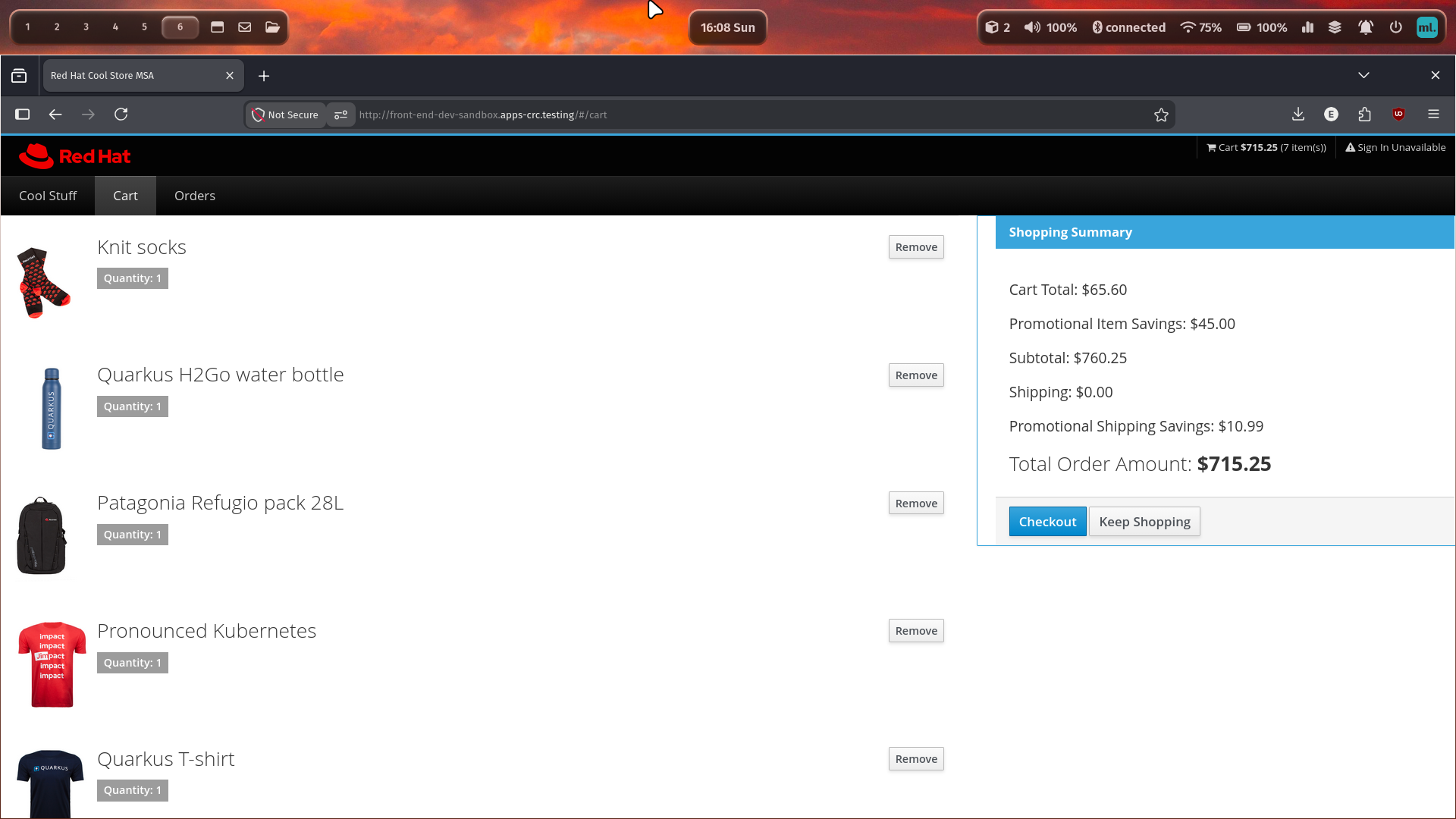
Task: Open the folder icon in top panel
Action: click(x=272, y=27)
